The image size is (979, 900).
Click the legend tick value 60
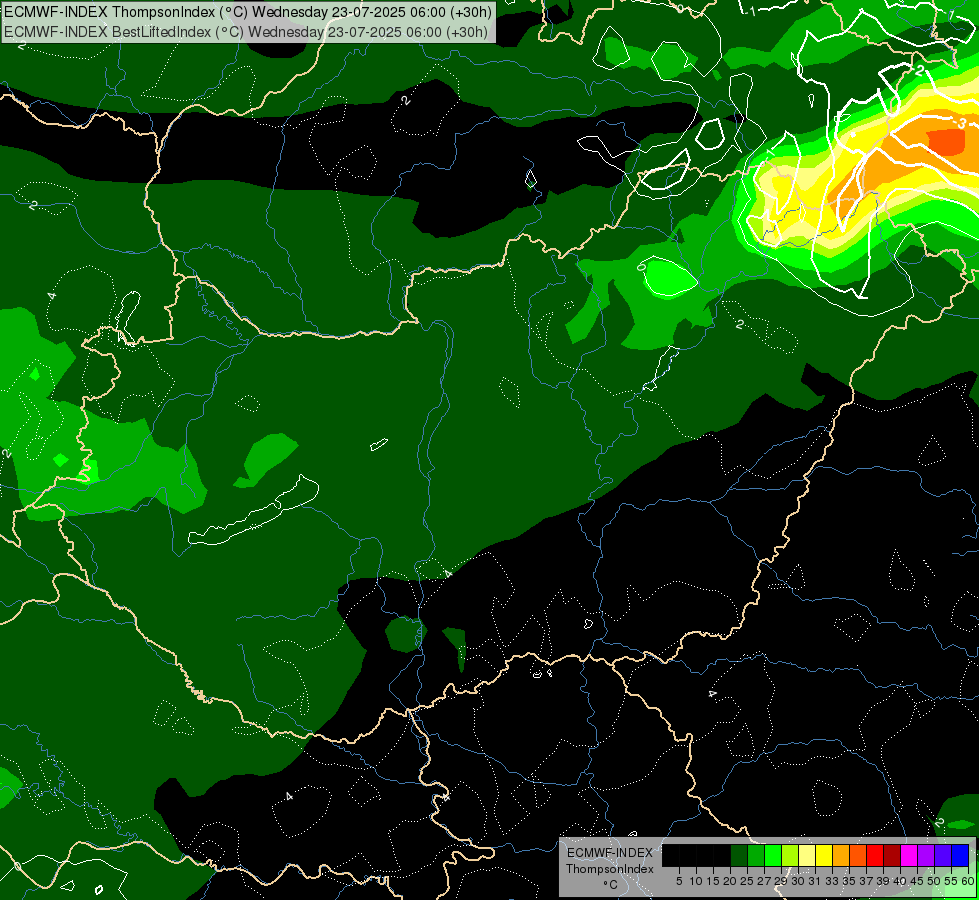968,881
